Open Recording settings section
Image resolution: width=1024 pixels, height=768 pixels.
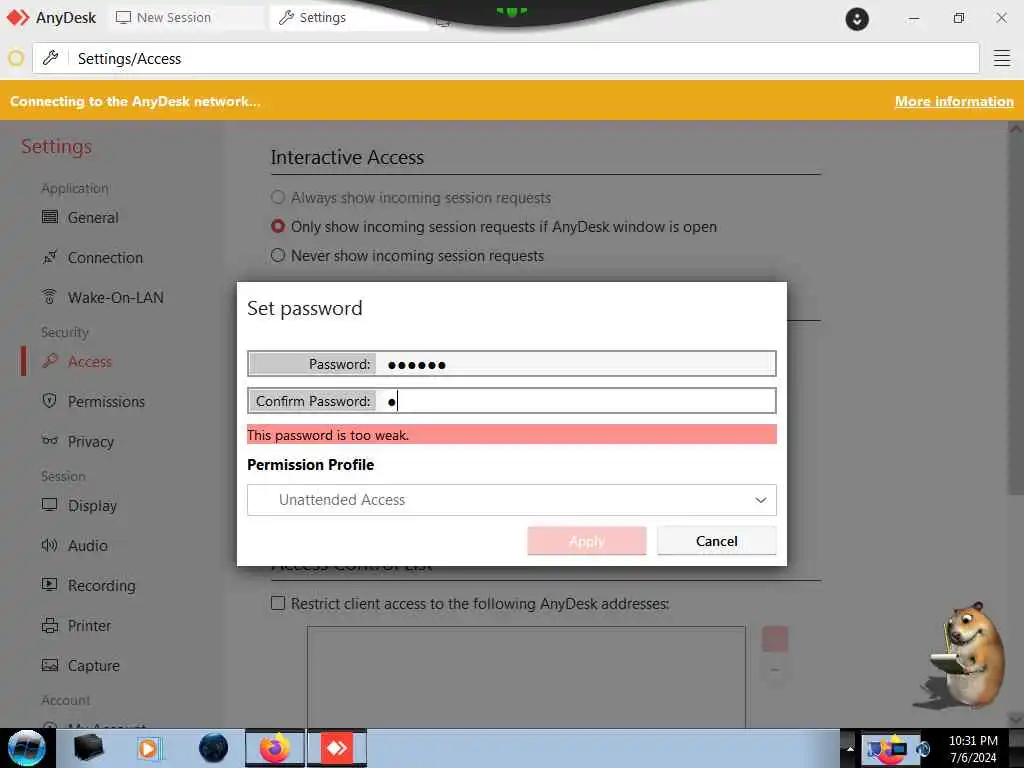(x=101, y=585)
